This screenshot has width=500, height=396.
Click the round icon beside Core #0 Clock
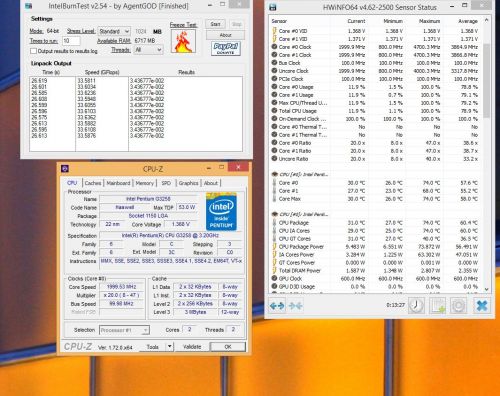click(274, 47)
